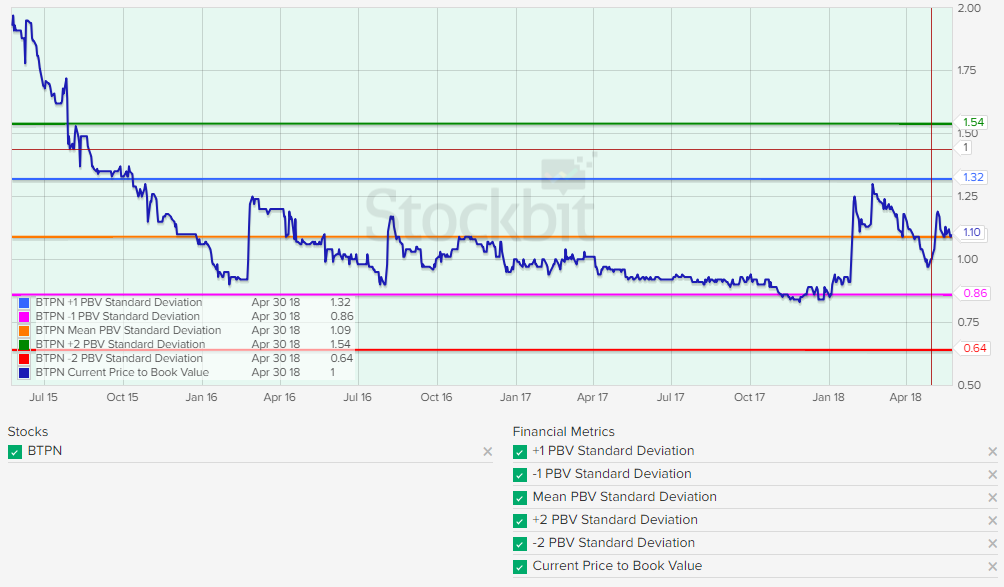Image resolution: width=1004 pixels, height=587 pixels.
Task: Click the 2.00 y-axis label
Action: point(969,8)
